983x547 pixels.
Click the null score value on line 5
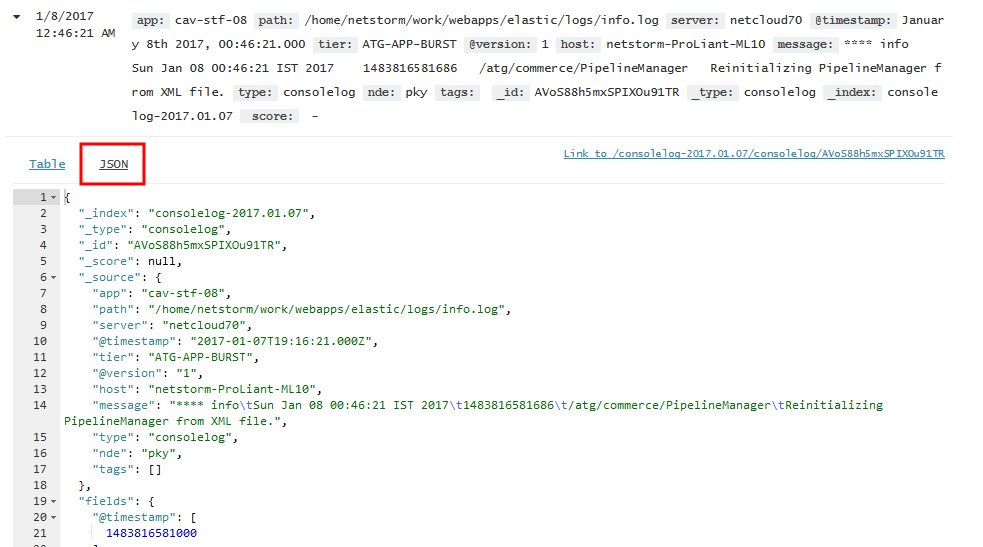pyautogui.click(x=162, y=261)
